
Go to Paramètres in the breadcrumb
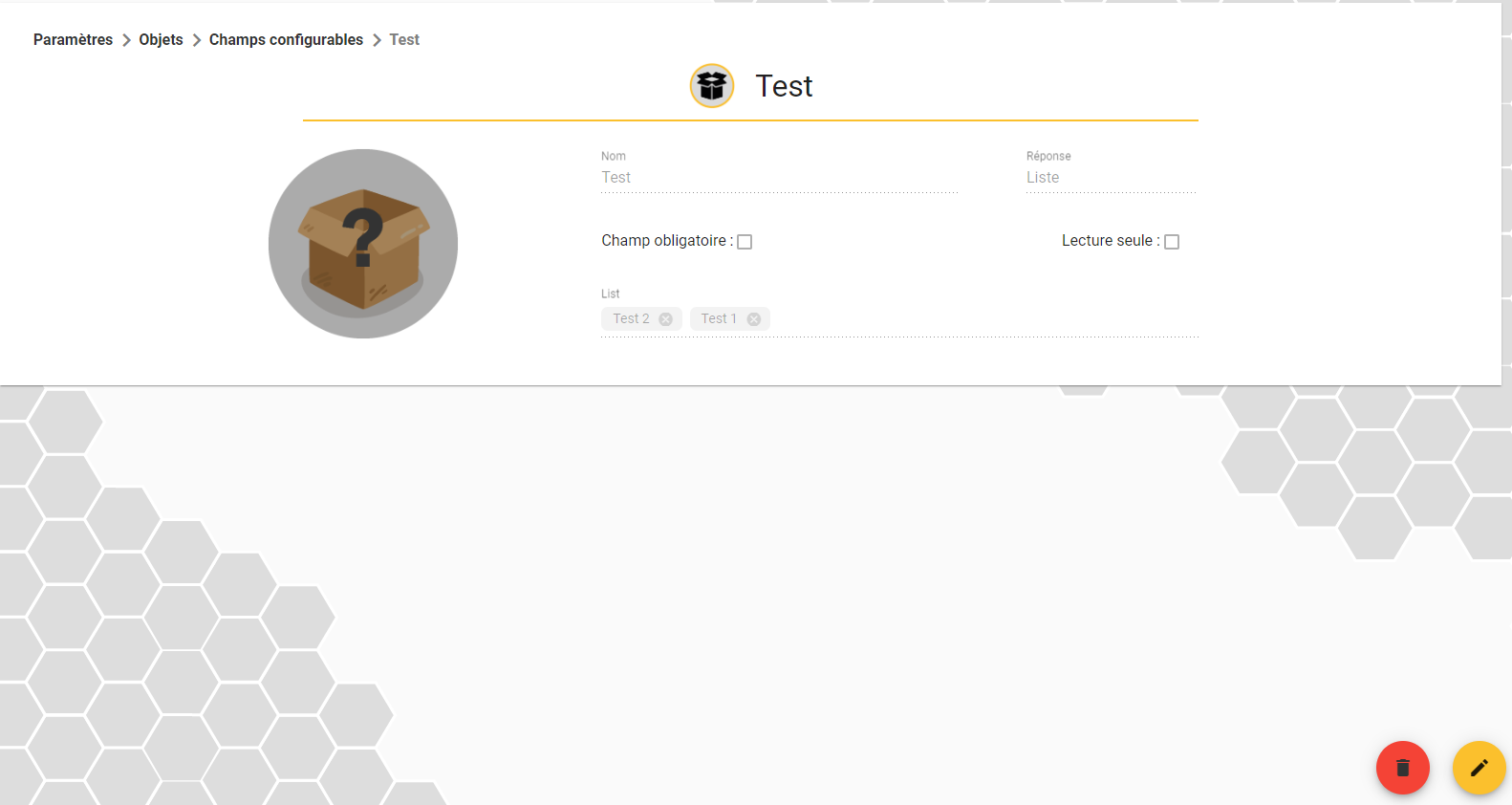tap(73, 40)
